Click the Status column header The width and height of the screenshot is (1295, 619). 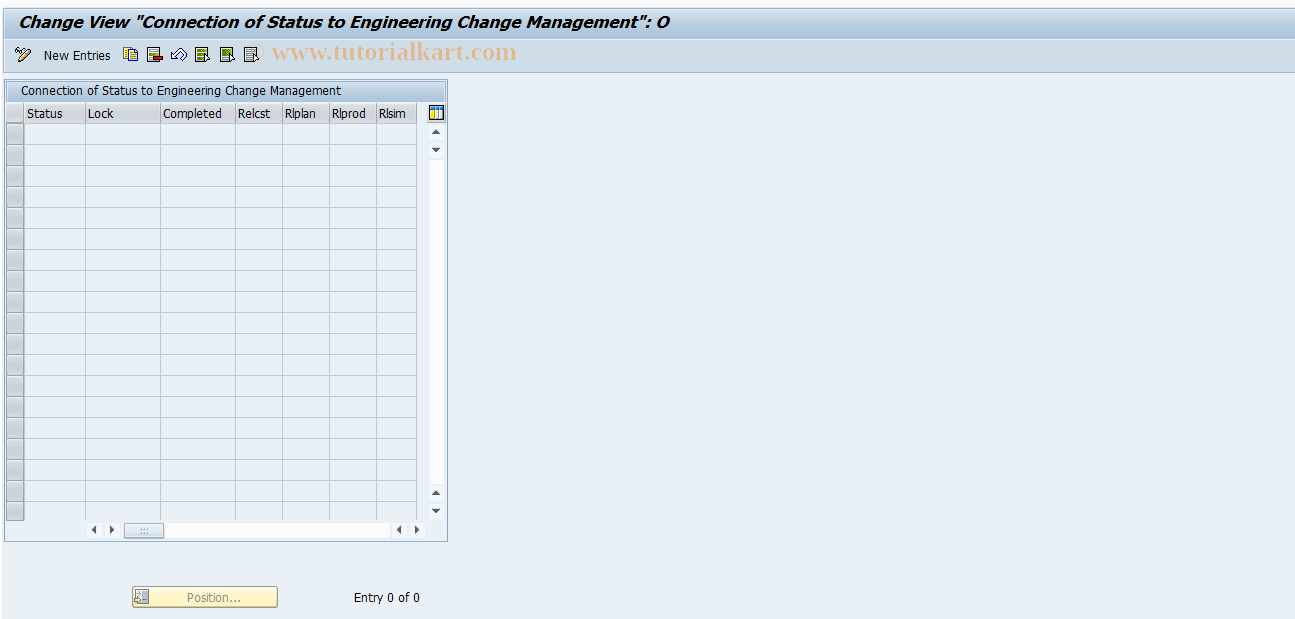(x=55, y=113)
